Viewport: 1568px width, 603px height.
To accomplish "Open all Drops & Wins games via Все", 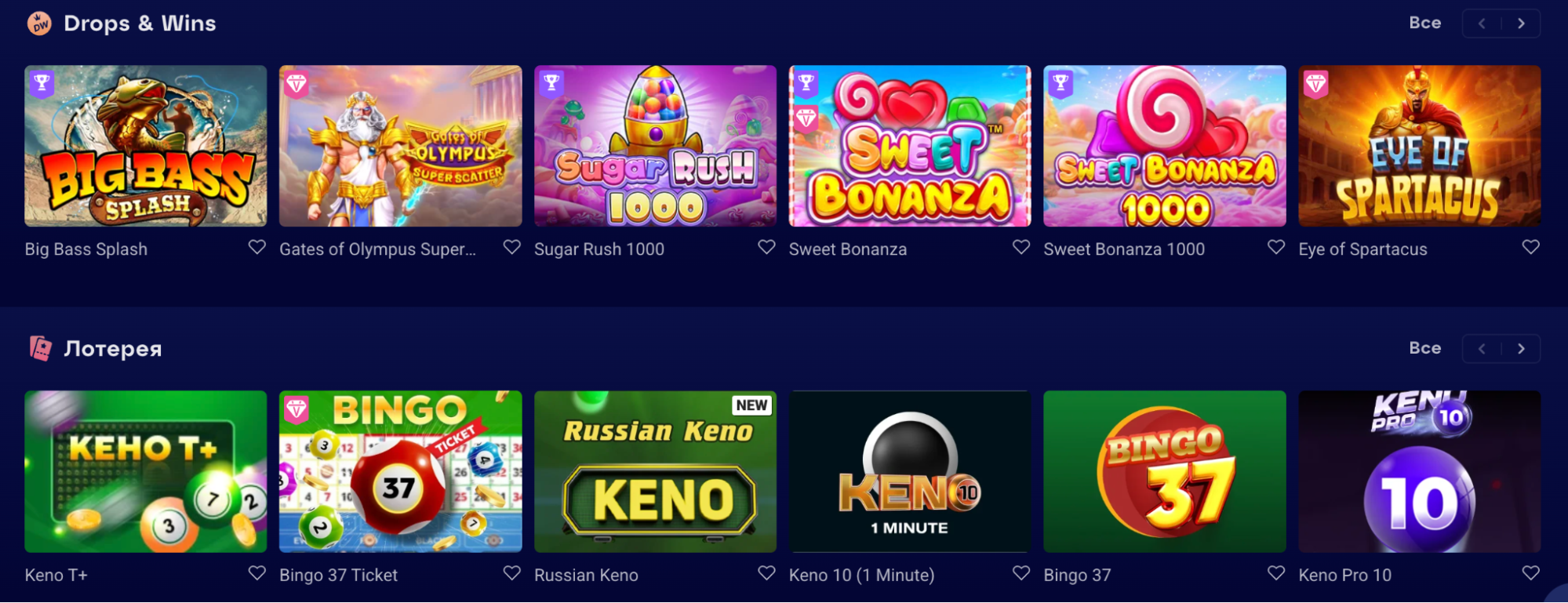I will tap(1424, 23).
